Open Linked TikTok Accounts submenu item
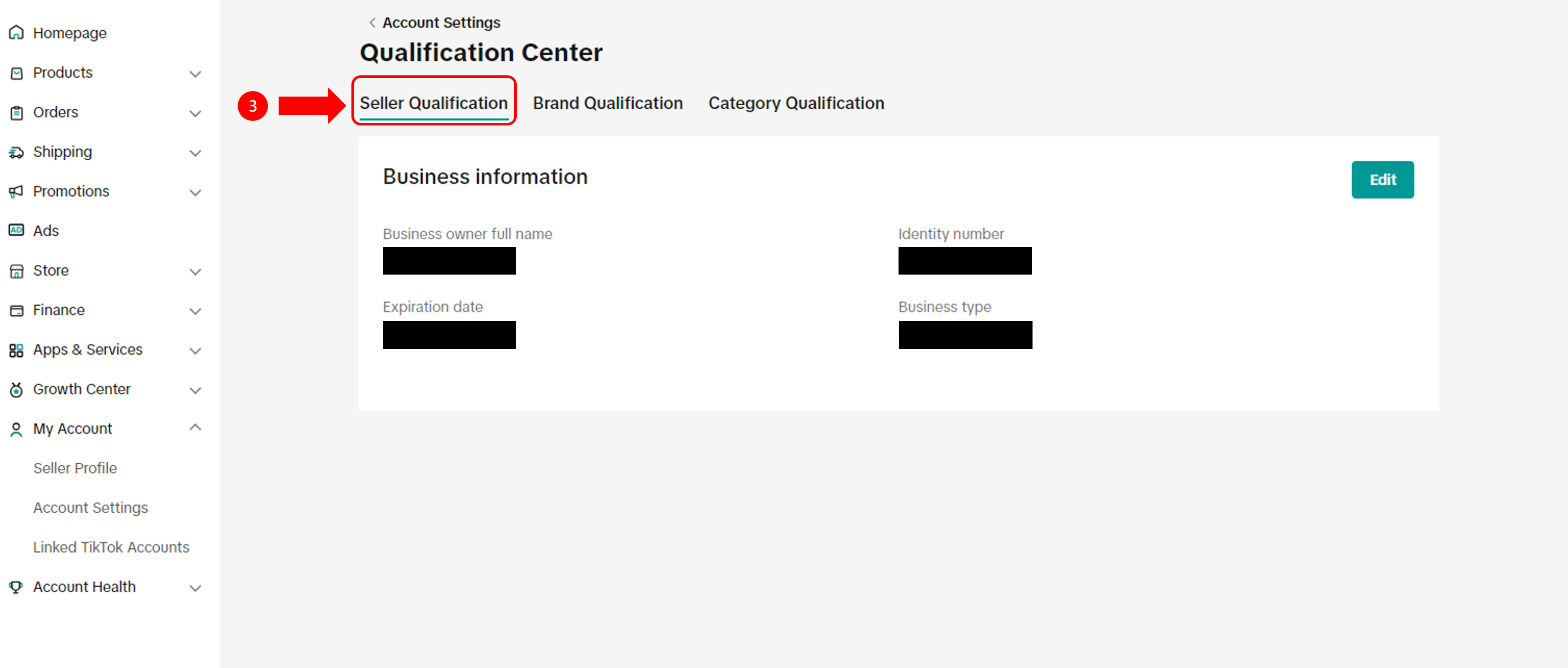This screenshot has height=668, width=1568. point(111,548)
